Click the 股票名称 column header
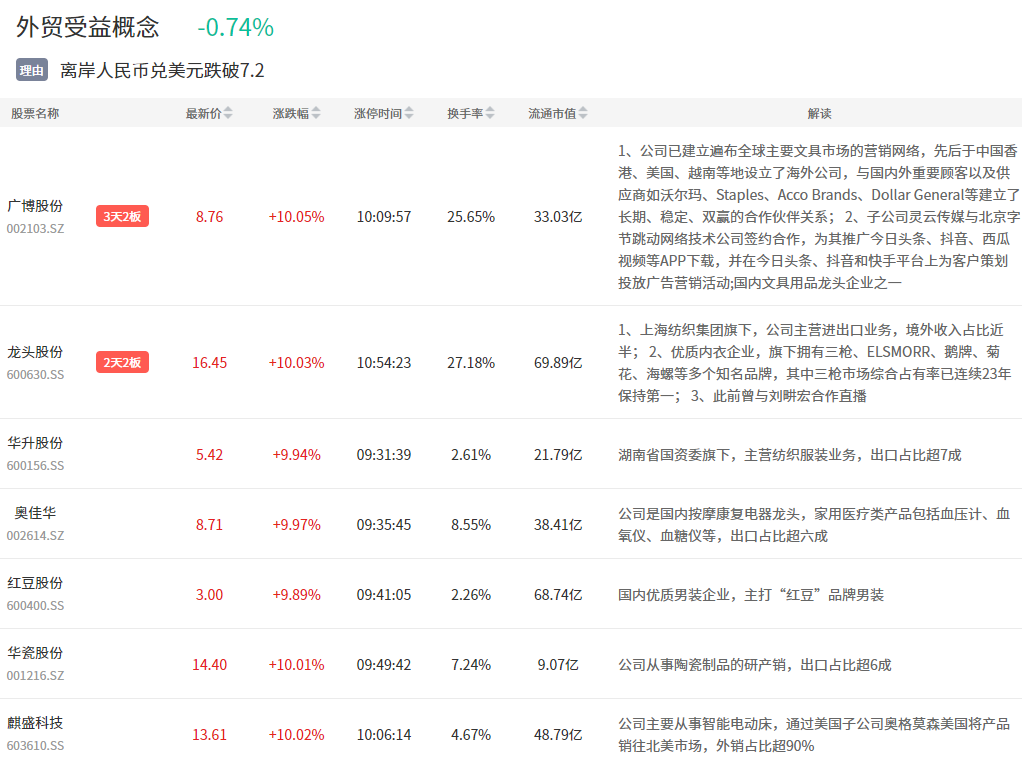Image resolution: width=1022 pixels, height=763 pixels. click(x=35, y=113)
